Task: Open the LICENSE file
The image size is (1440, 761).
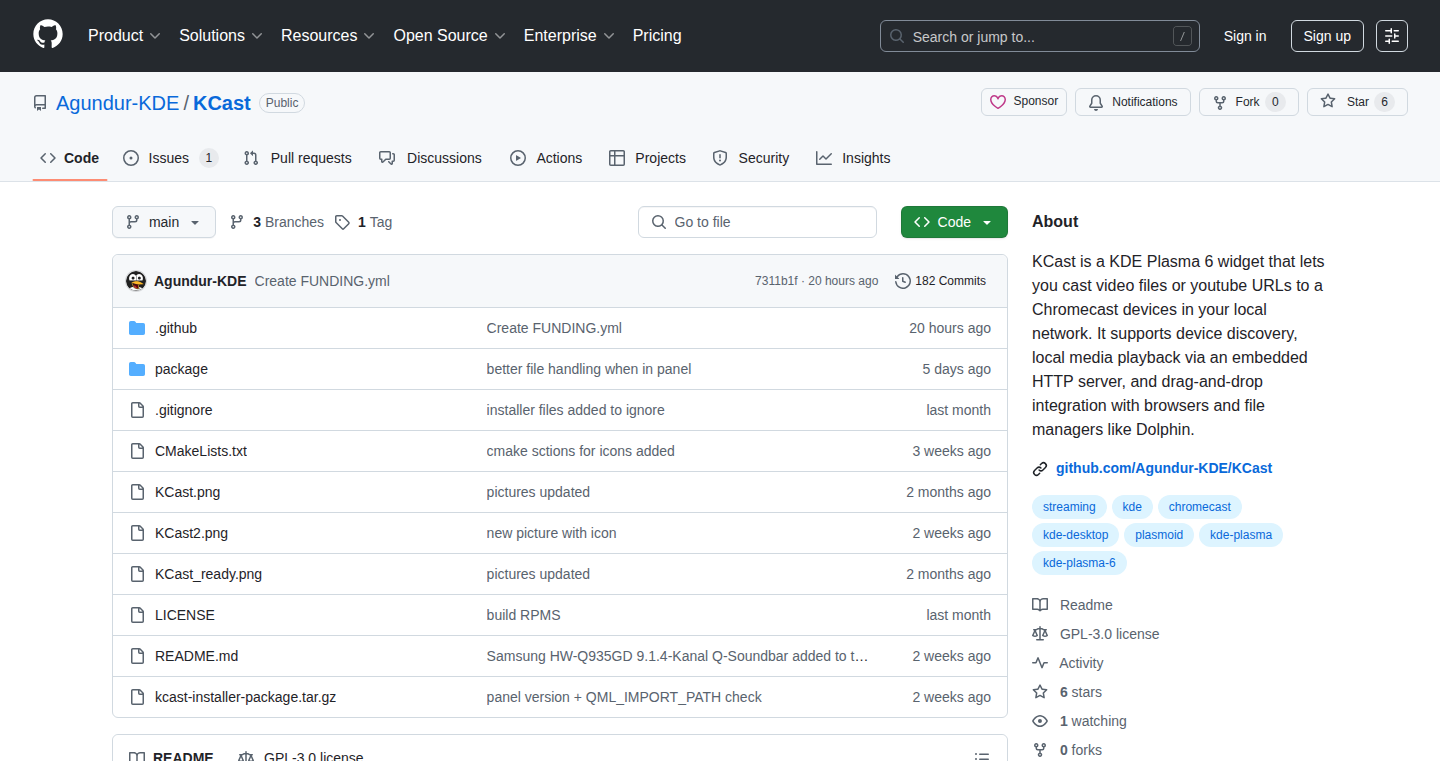Action: pyautogui.click(x=185, y=615)
